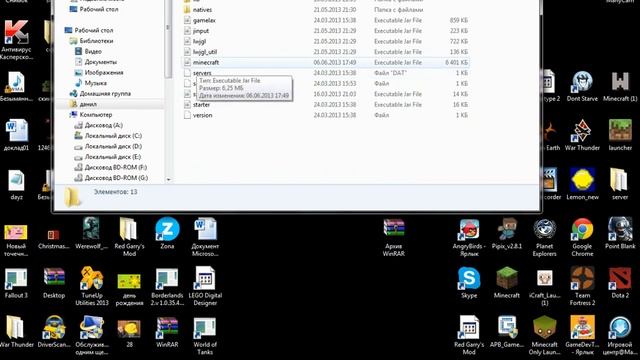The image size is (640, 360).
Task: Launch Dota 2 shortcut
Action: (620, 282)
